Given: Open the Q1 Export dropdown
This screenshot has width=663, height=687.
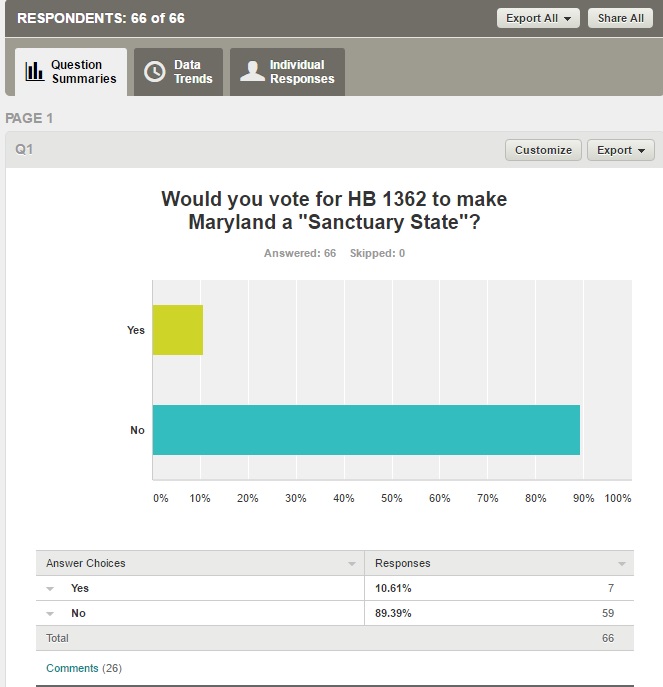Looking at the screenshot, I should click(x=620, y=150).
